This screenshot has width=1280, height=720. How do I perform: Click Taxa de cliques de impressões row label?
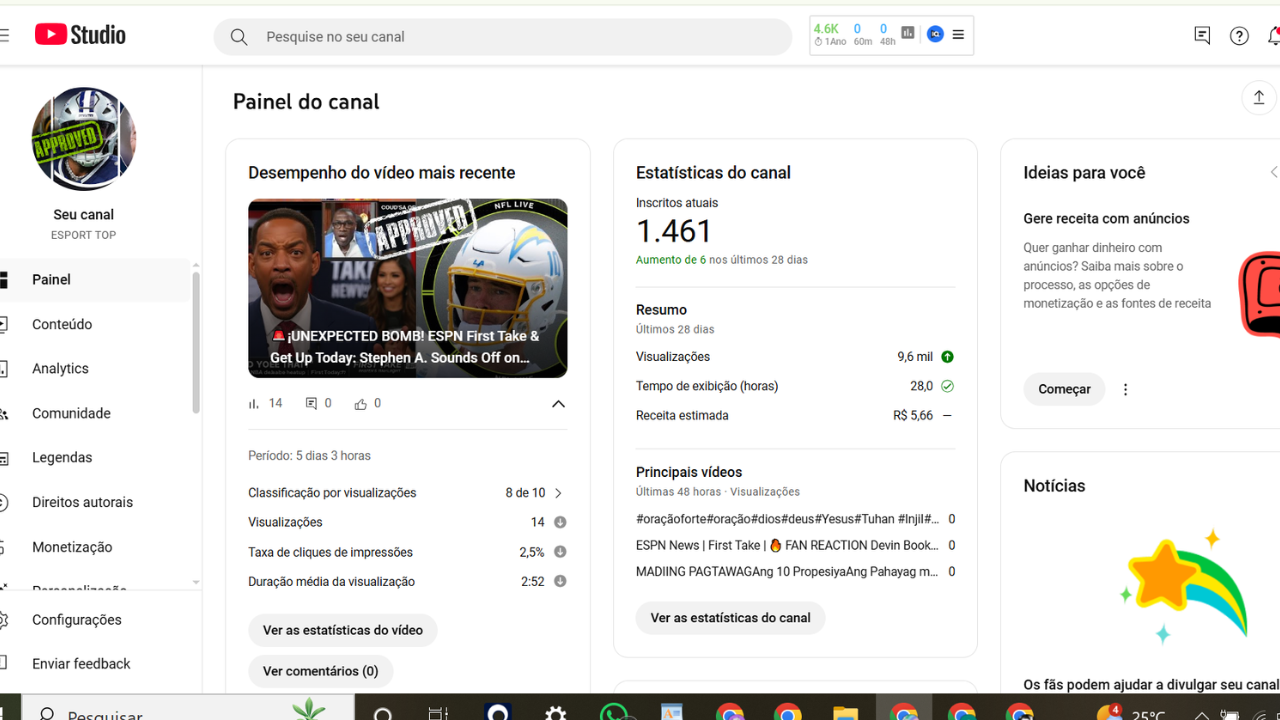point(331,552)
